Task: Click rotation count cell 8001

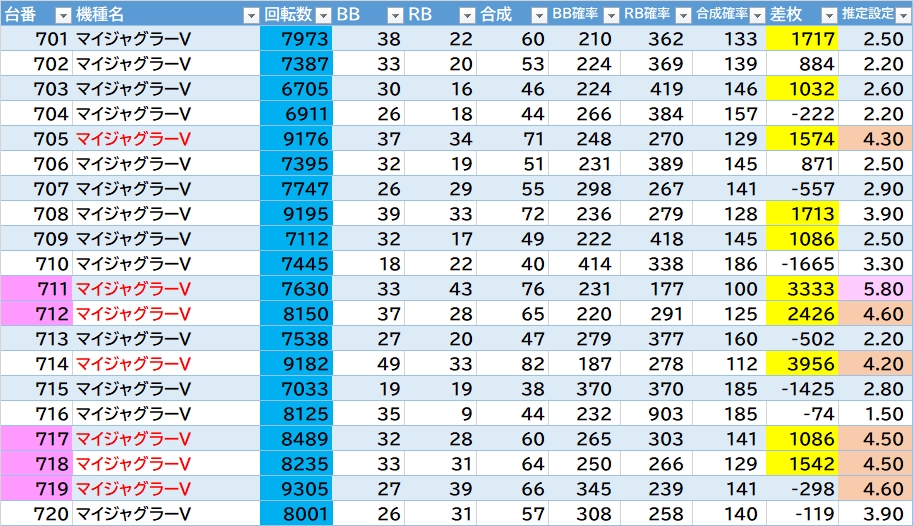Action: (x=296, y=513)
